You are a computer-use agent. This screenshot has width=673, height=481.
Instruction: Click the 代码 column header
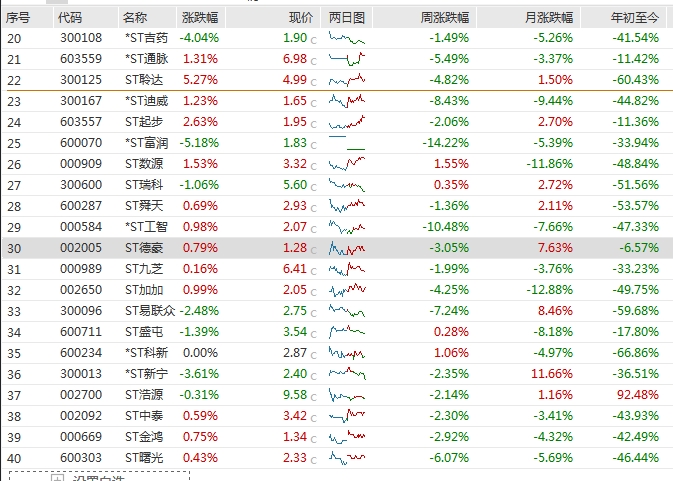point(70,17)
